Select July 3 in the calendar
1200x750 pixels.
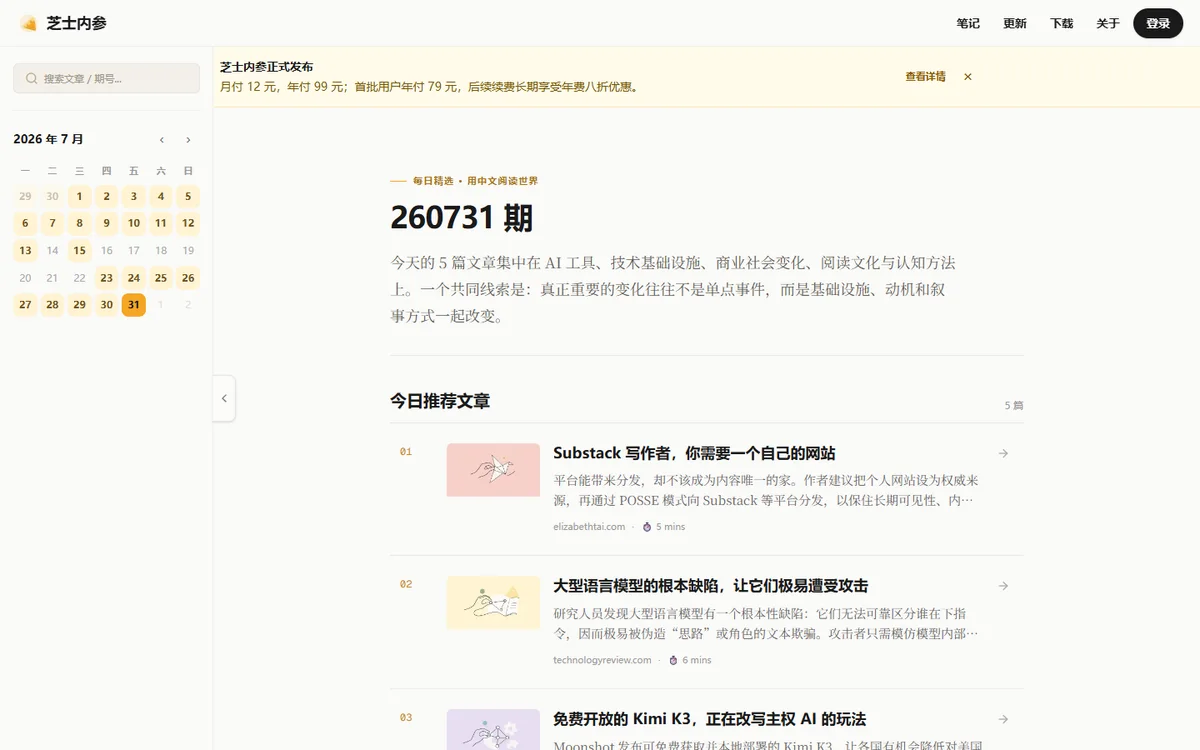(134, 196)
